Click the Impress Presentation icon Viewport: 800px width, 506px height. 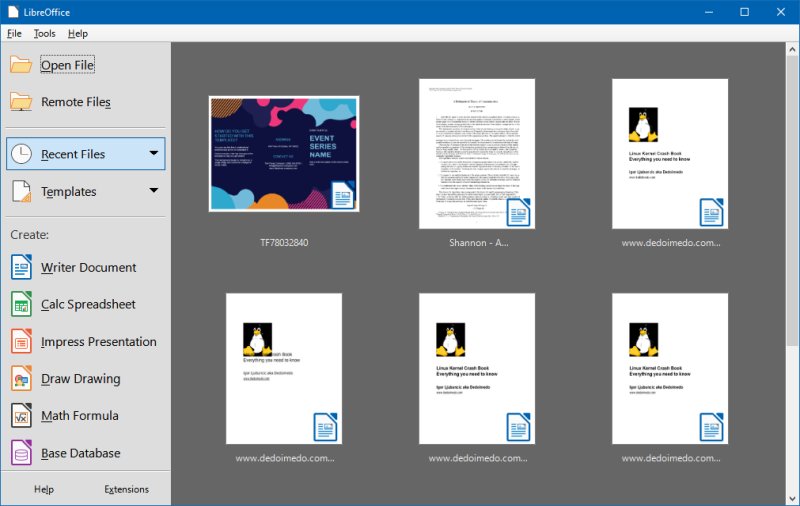(22, 341)
